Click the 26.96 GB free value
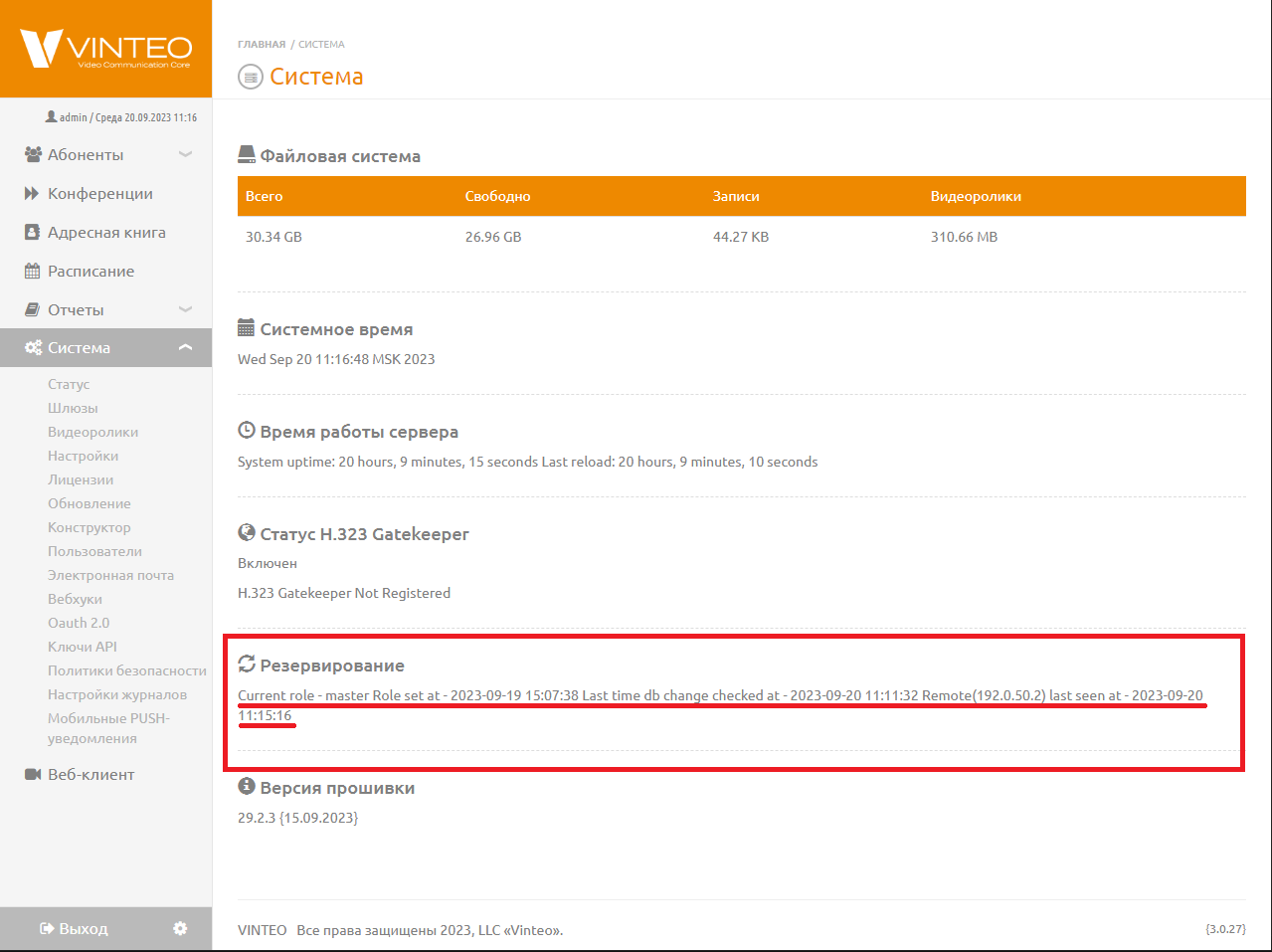Viewport: 1272px width, 952px height. pyautogui.click(x=493, y=237)
